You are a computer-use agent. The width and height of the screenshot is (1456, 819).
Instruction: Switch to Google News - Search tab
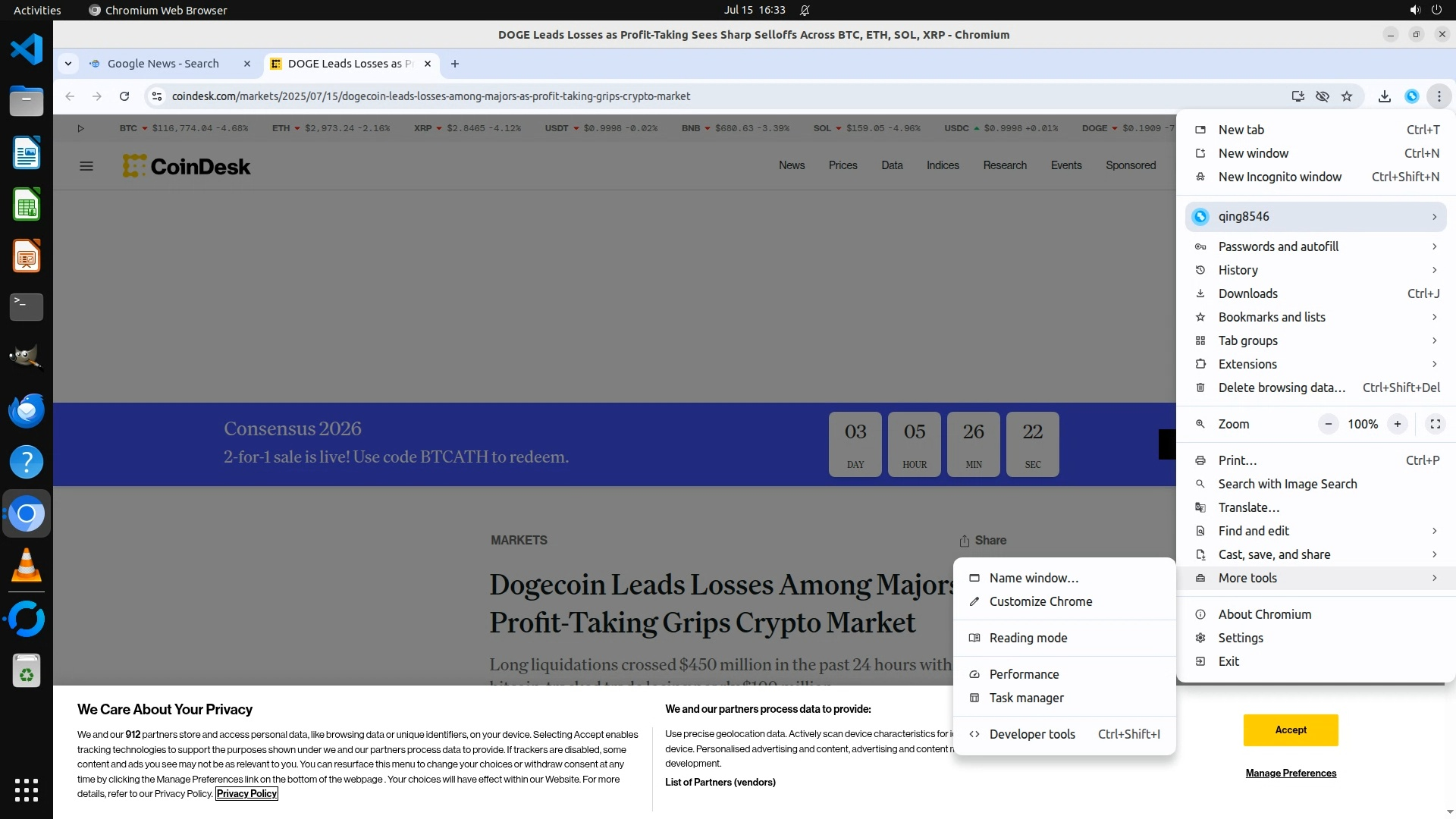[x=163, y=64]
